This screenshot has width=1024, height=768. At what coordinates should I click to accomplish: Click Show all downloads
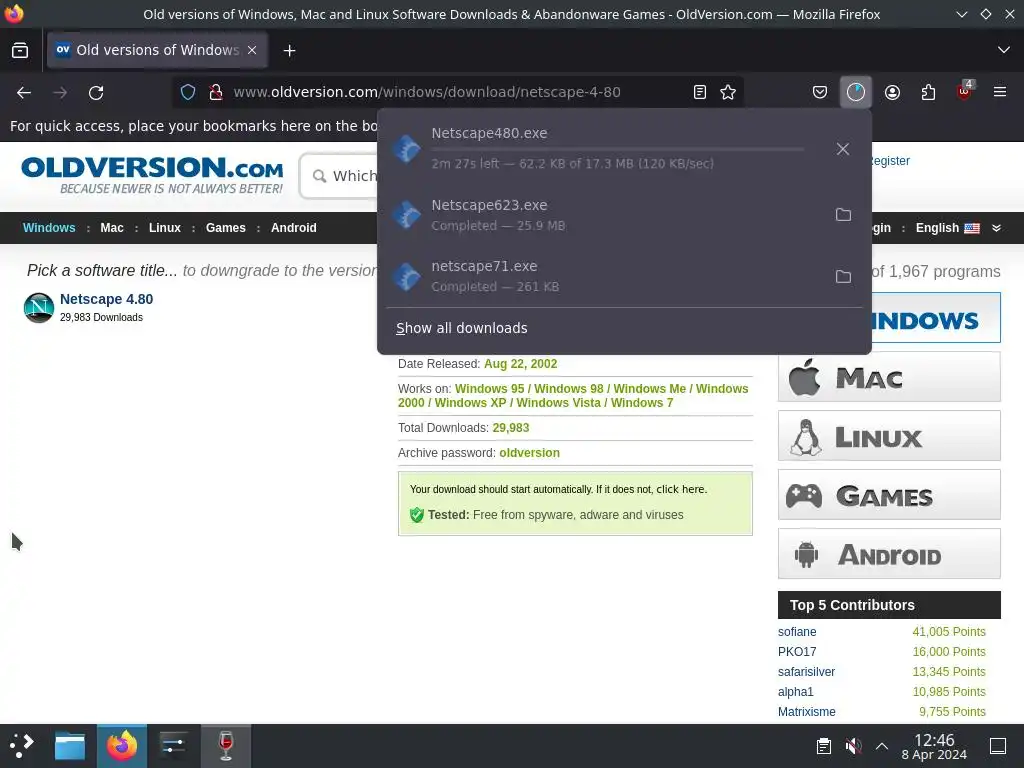[462, 328]
